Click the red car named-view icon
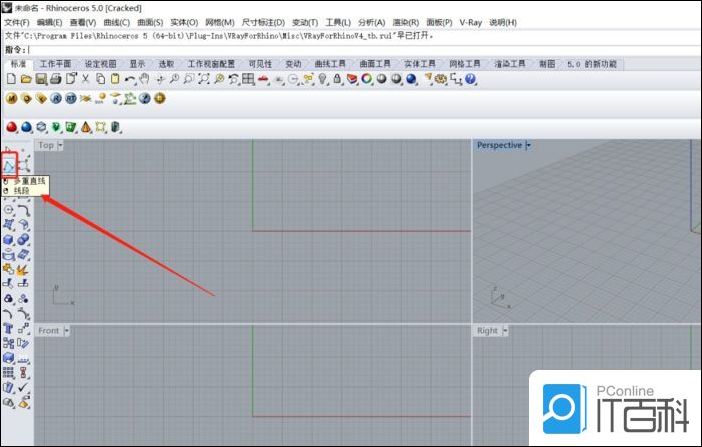The image size is (702, 447). pos(263,79)
